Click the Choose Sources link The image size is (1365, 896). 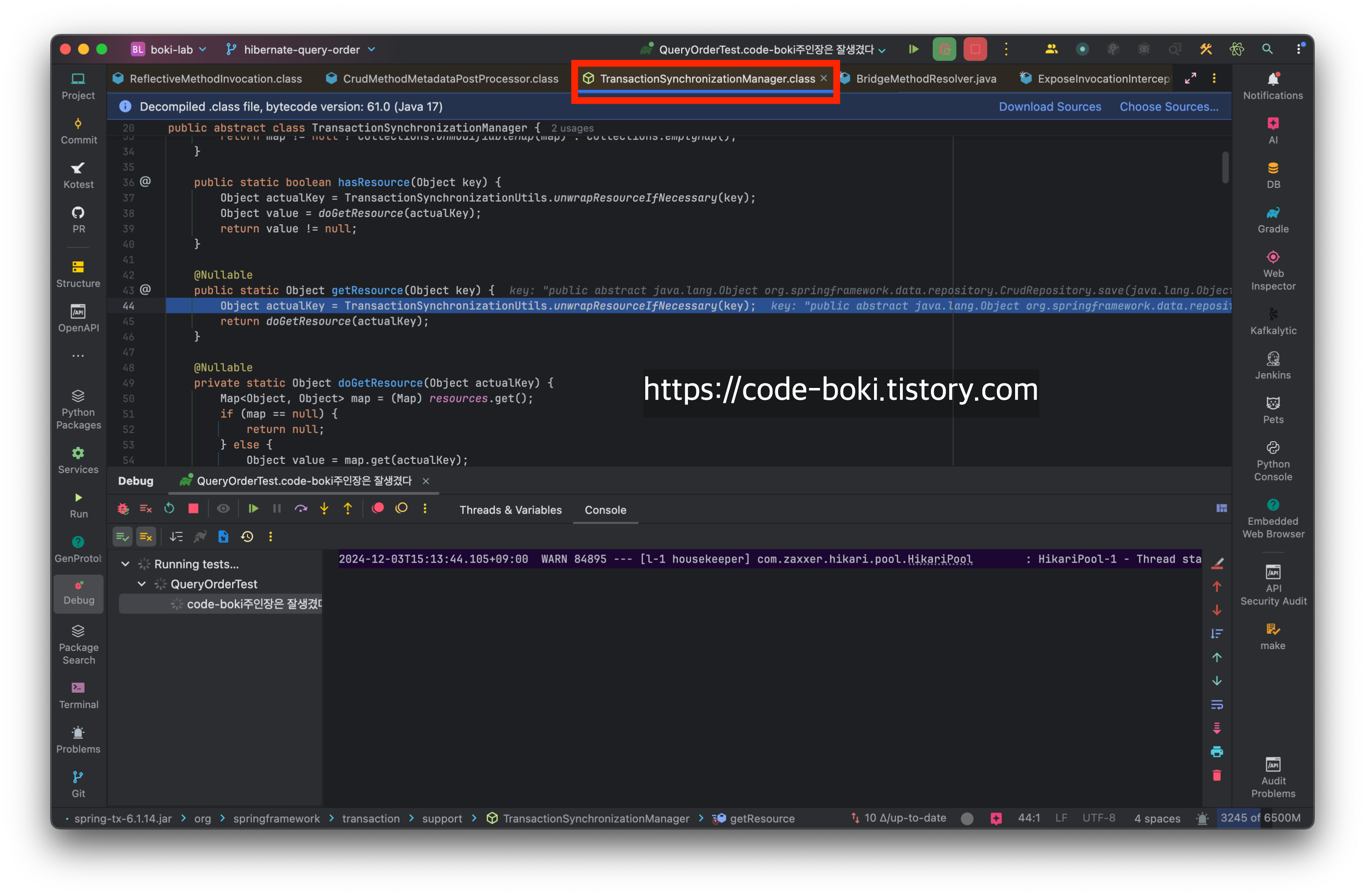click(x=1168, y=107)
